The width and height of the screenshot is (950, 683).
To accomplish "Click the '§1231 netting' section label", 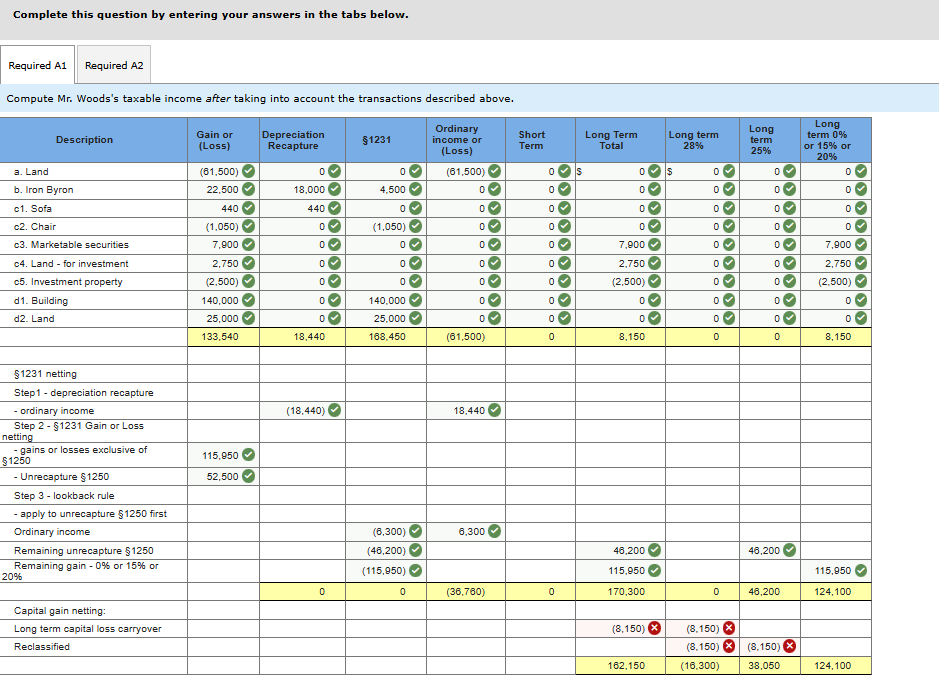I will [45, 374].
